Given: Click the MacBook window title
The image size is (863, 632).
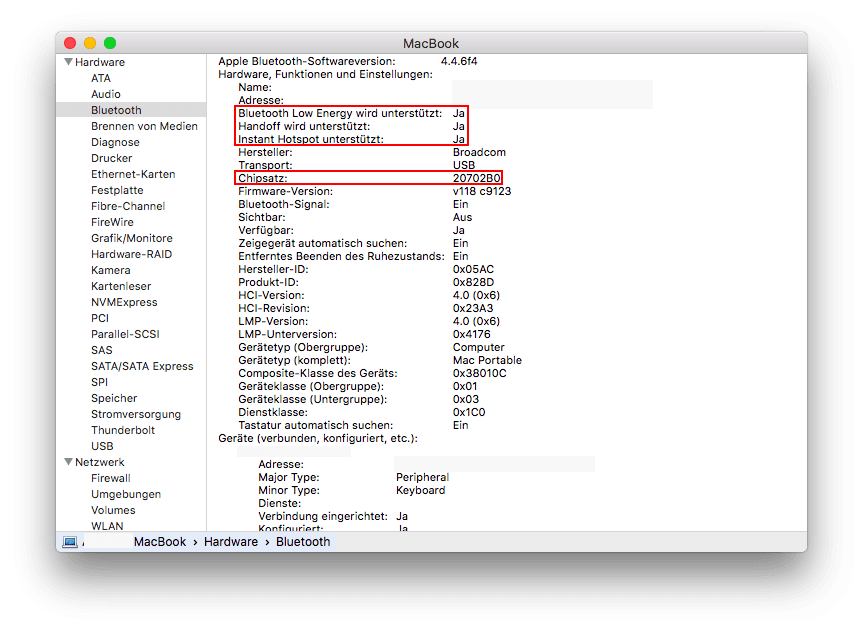Looking at the screenshot, I should (x=431, y=43).
